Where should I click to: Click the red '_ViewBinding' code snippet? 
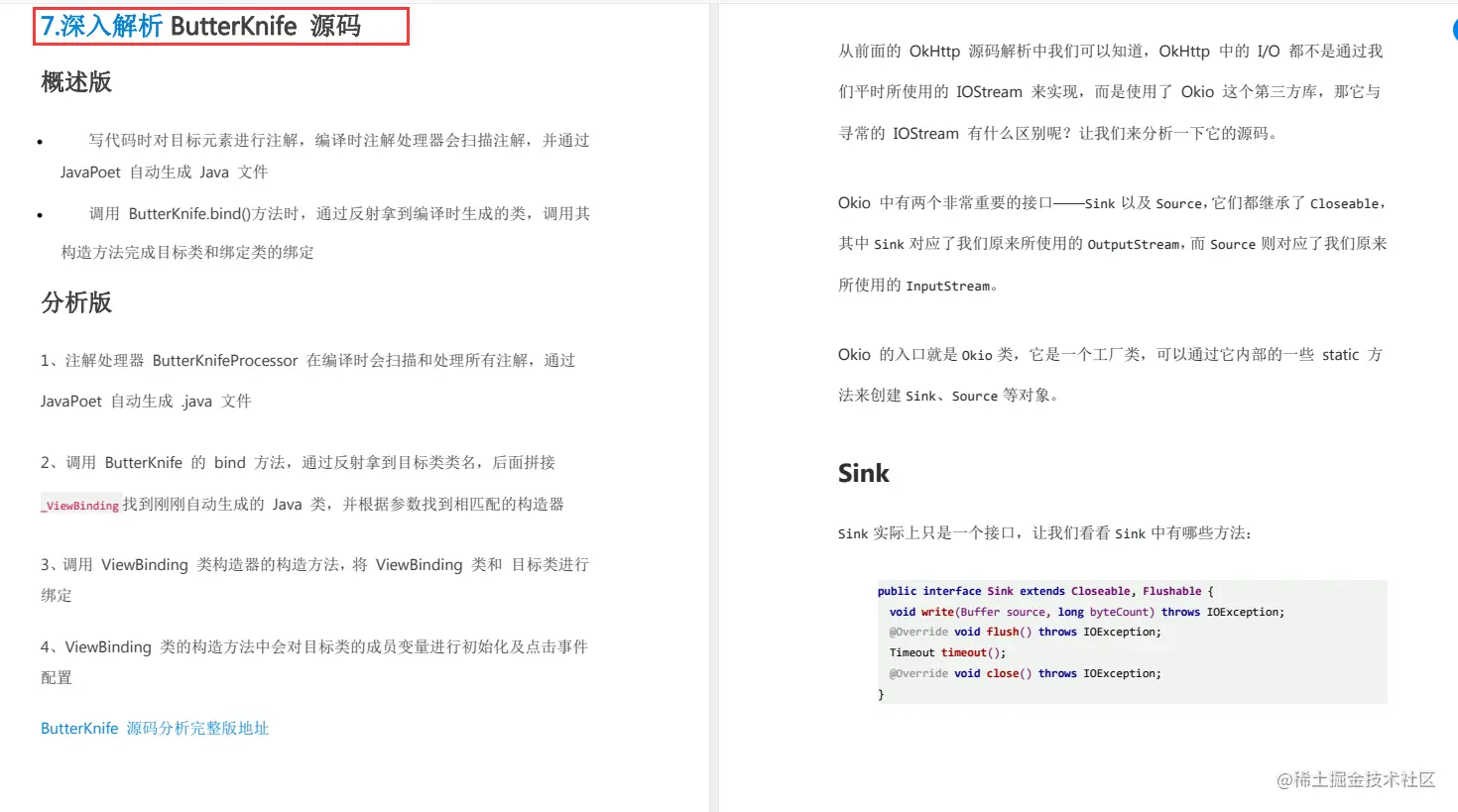81,505
